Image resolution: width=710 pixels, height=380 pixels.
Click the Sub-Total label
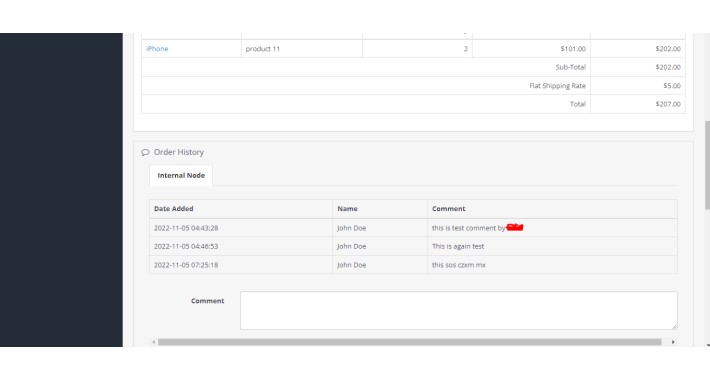click(571, 67)
